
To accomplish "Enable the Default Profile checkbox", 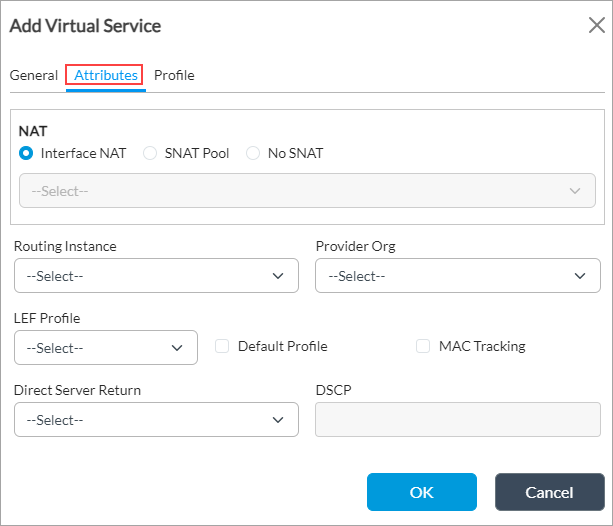I will pos(223,346).
